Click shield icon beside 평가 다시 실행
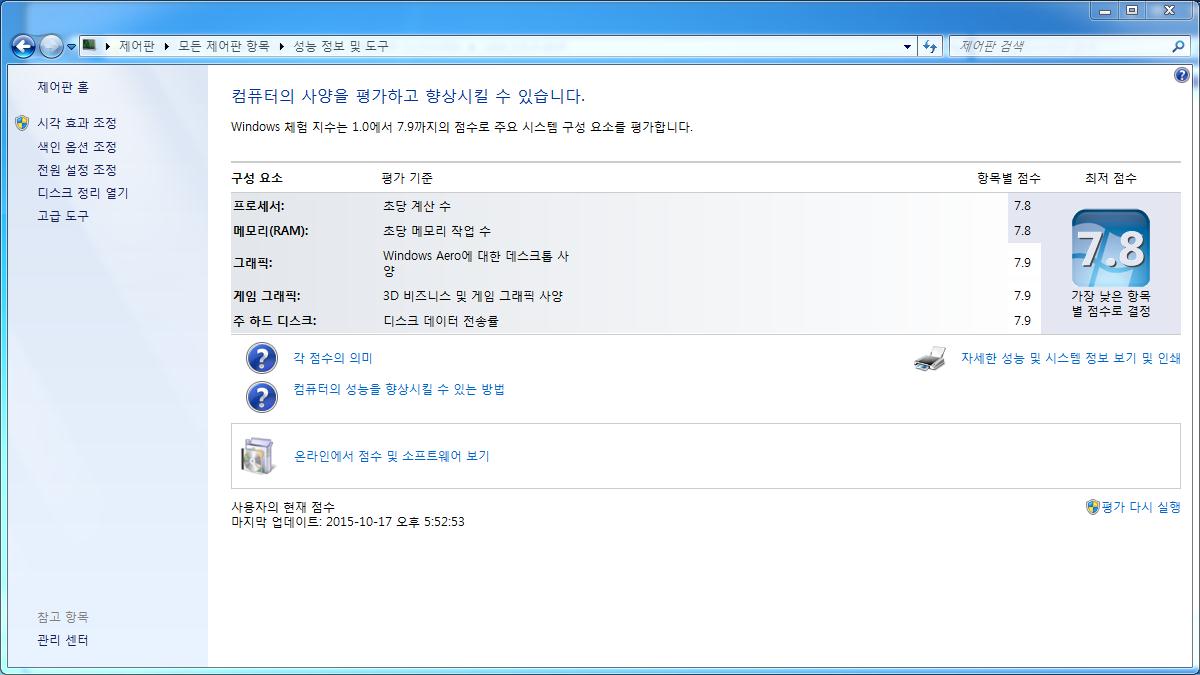This screenshot has width=1200, height=675. 1092,507
